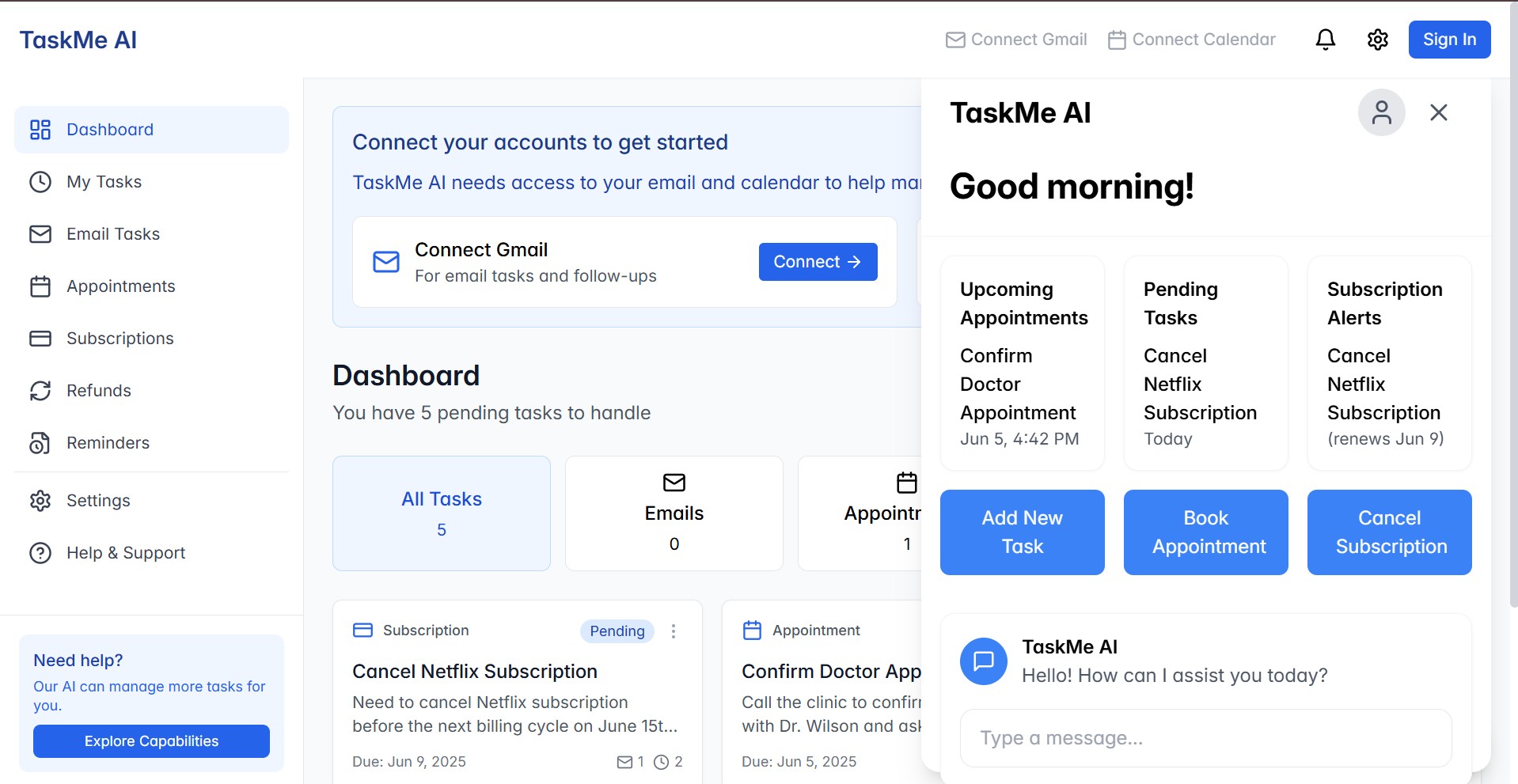The height and width of the screenshot is (784, 1518).
Task: Click 'Good morning!' greeting text
Action: coord(1072,187)
